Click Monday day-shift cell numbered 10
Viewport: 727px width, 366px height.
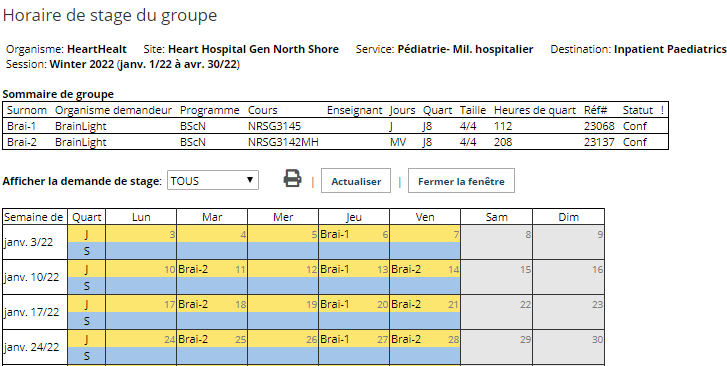point(141,269)
